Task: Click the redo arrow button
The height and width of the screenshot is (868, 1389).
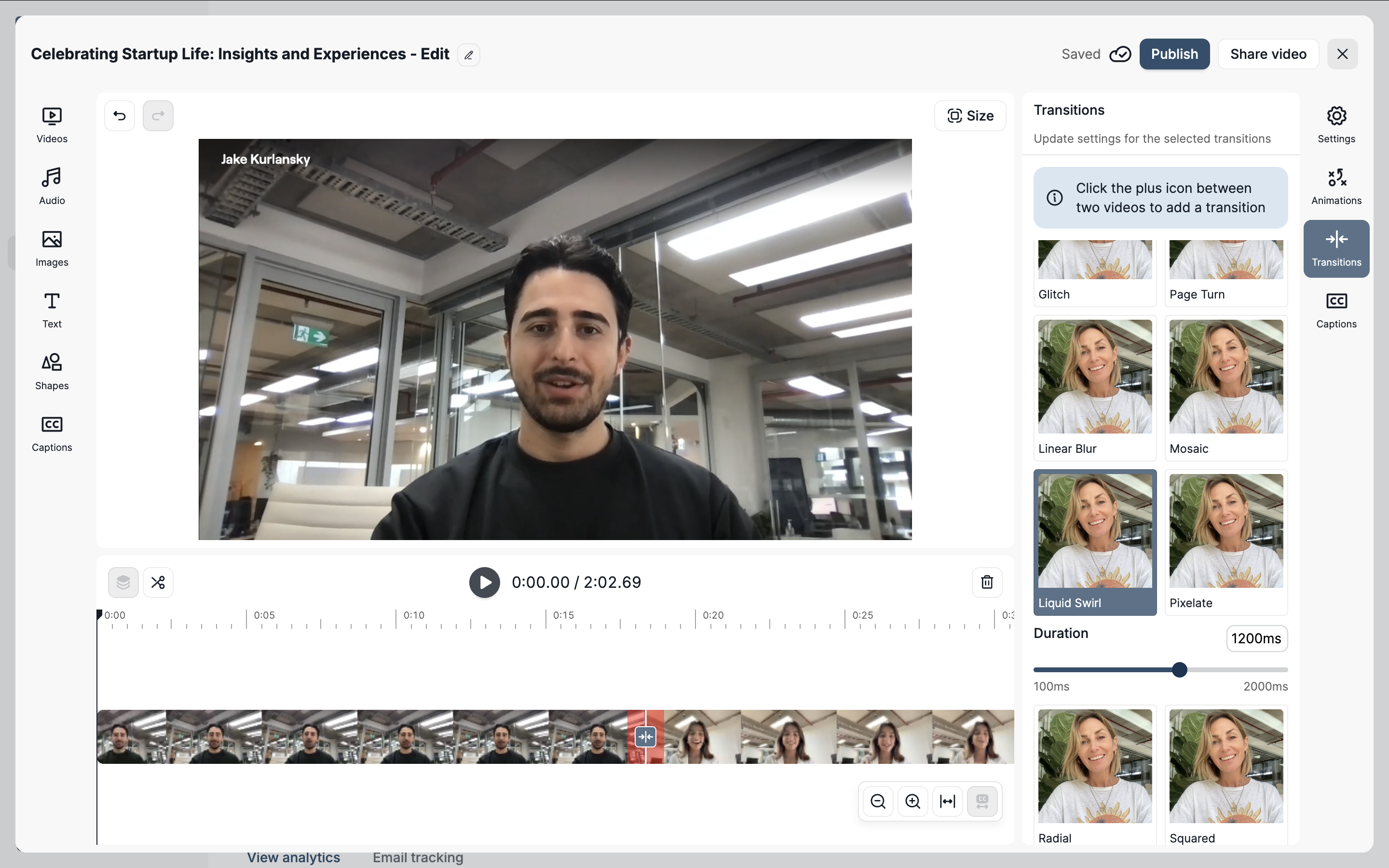Action: (x=158, y=116)
